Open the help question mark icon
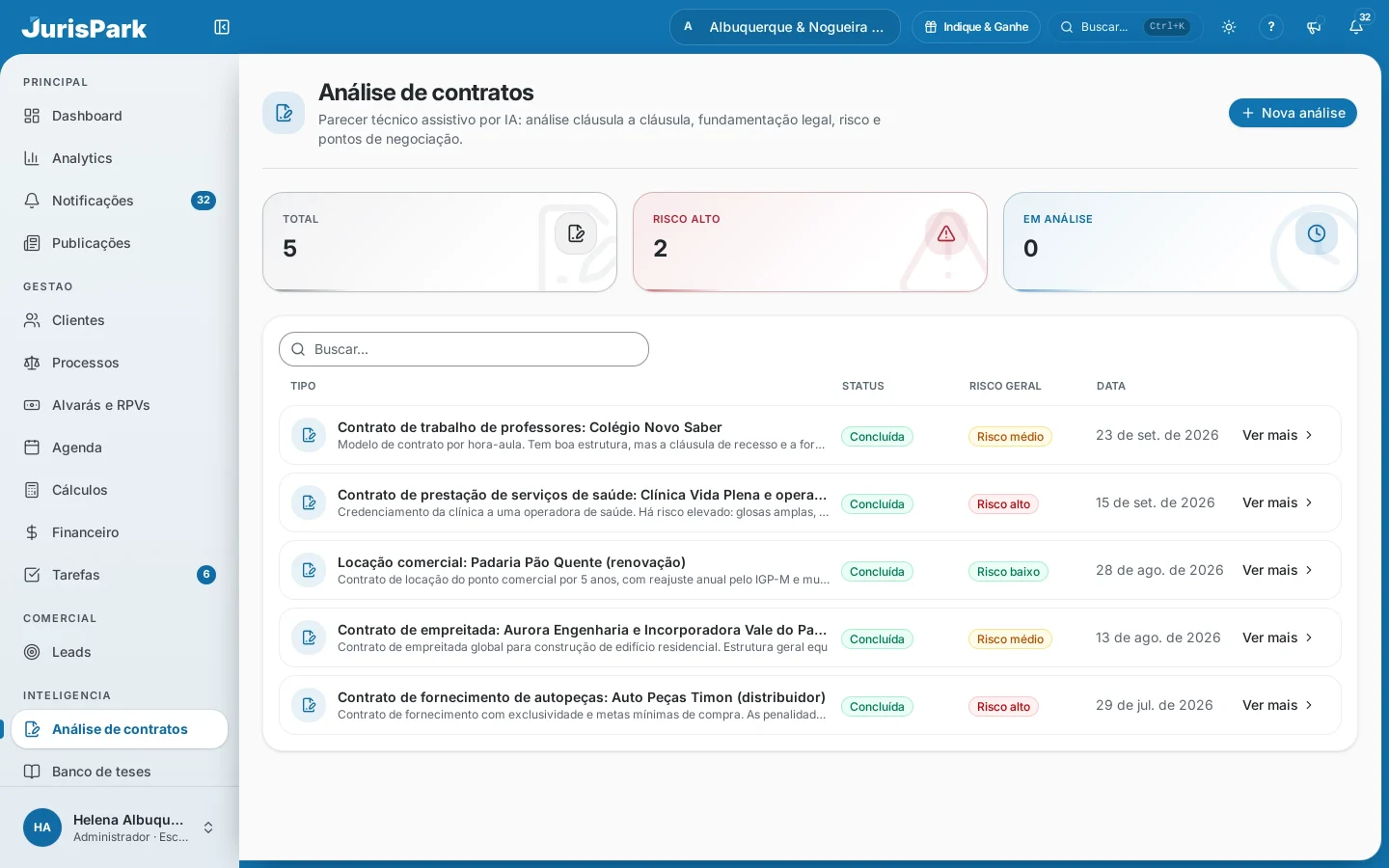 1271,27
